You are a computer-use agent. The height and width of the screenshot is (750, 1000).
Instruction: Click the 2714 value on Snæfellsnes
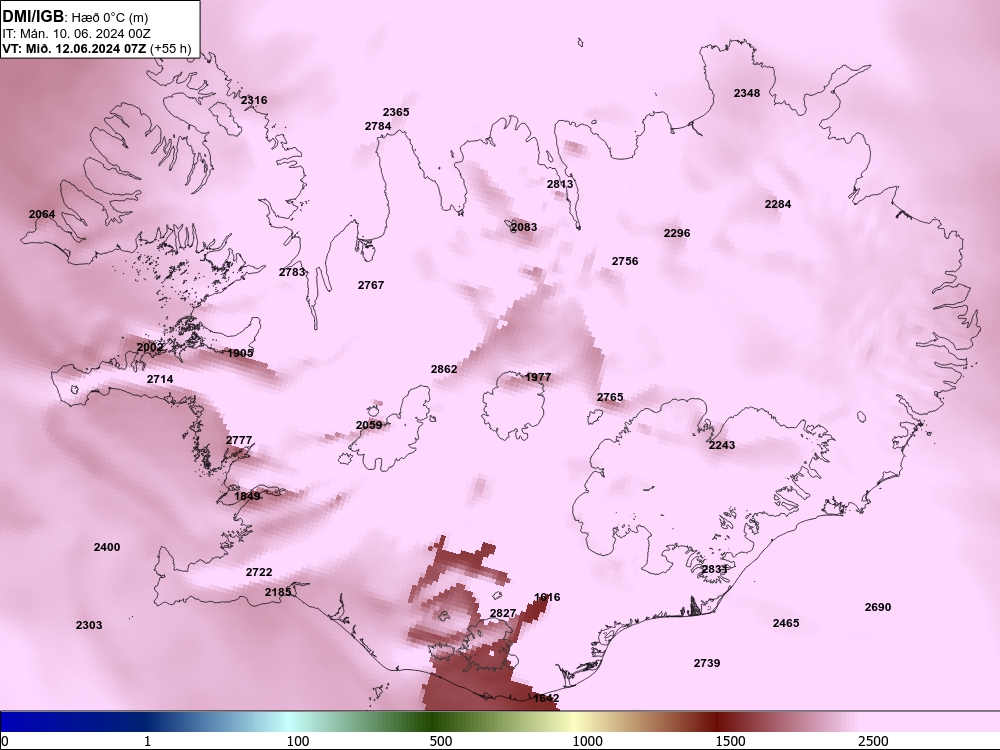(160, 379)
